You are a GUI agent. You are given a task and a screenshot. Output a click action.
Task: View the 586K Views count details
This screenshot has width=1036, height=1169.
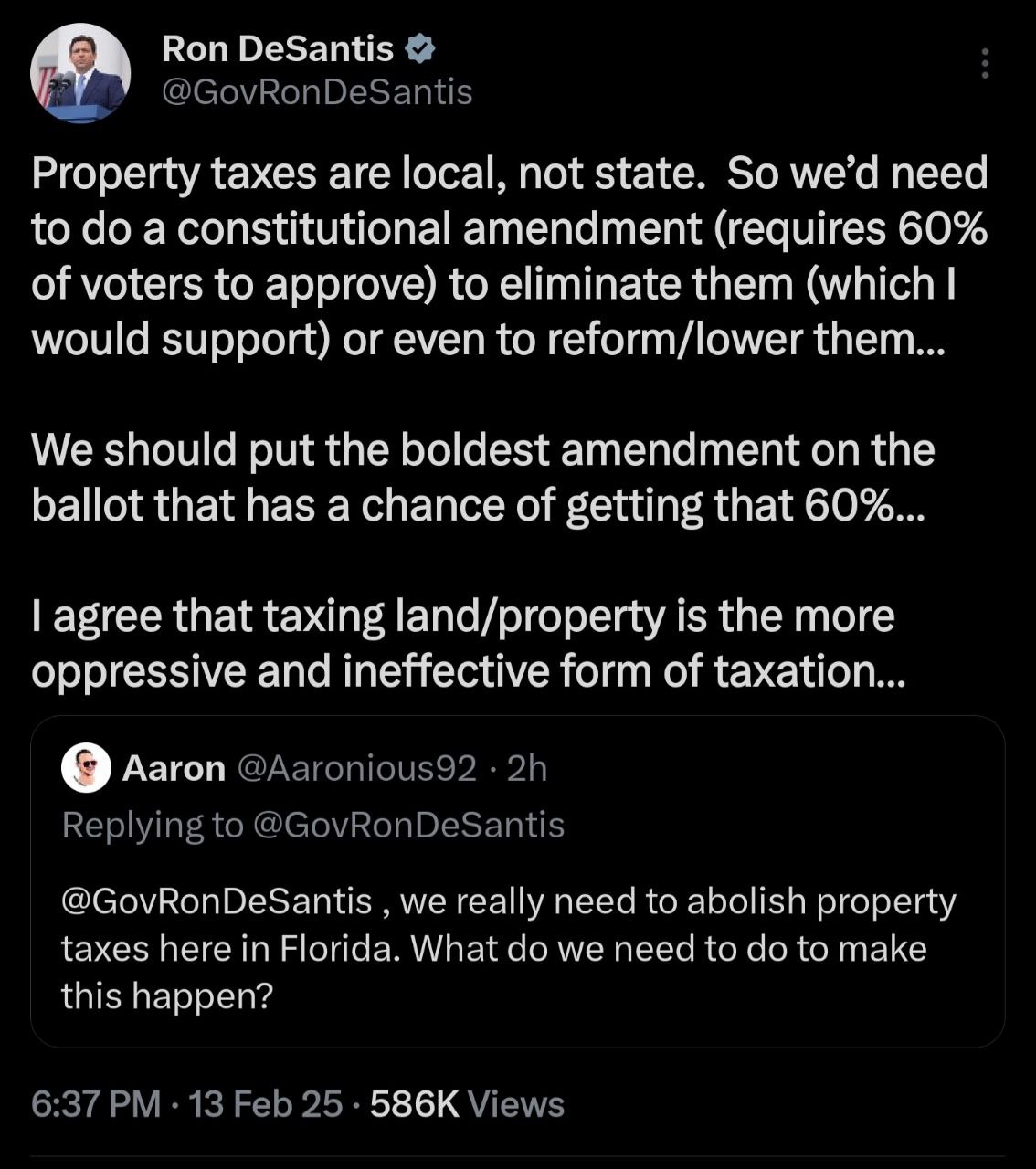(x=467, y=1104)
